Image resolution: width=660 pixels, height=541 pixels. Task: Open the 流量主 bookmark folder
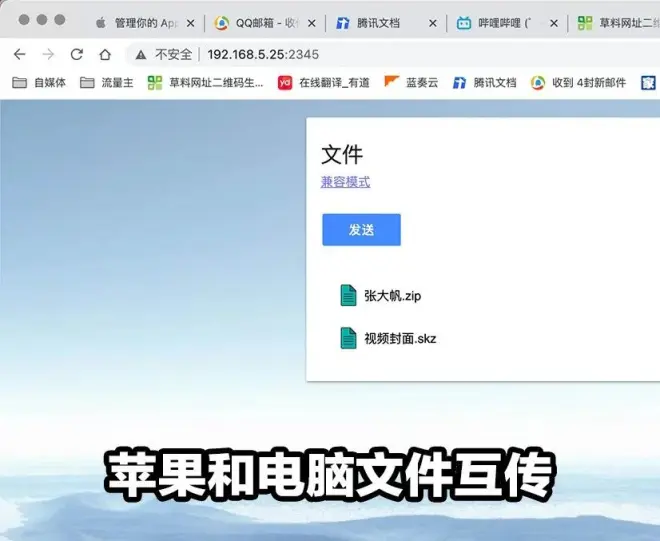107,83
